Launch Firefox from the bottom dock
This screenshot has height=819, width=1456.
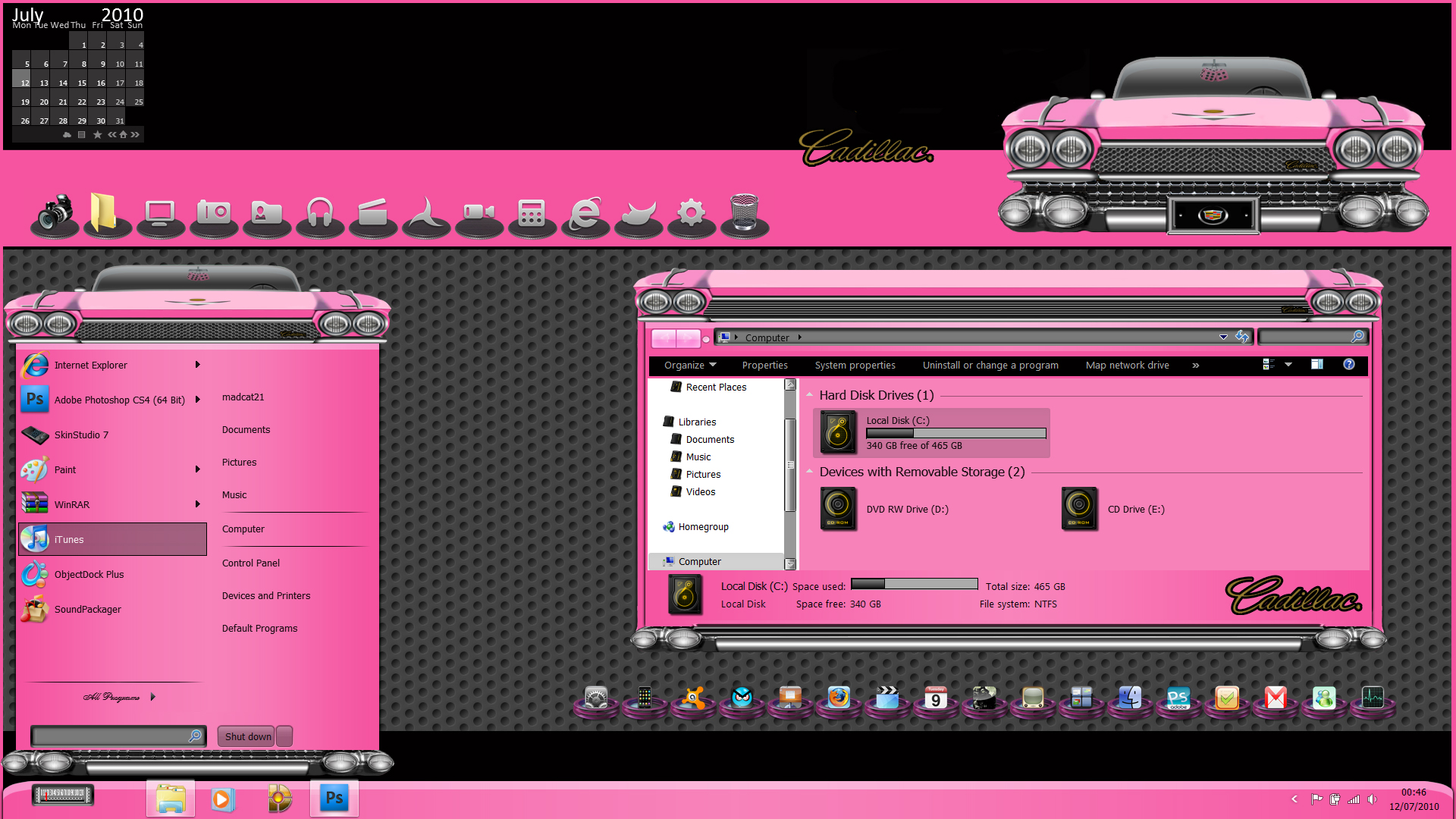(x=839, y=698)
